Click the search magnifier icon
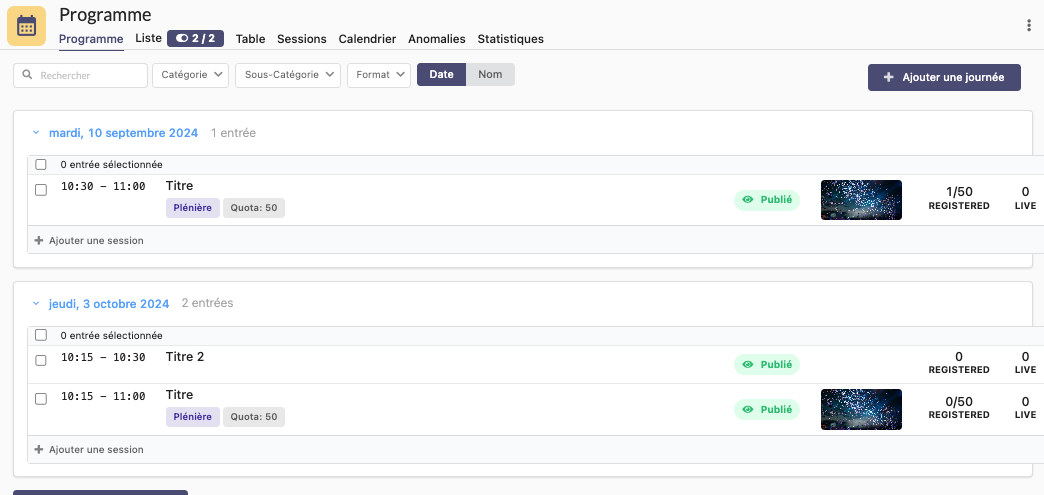 pos(27,75)
